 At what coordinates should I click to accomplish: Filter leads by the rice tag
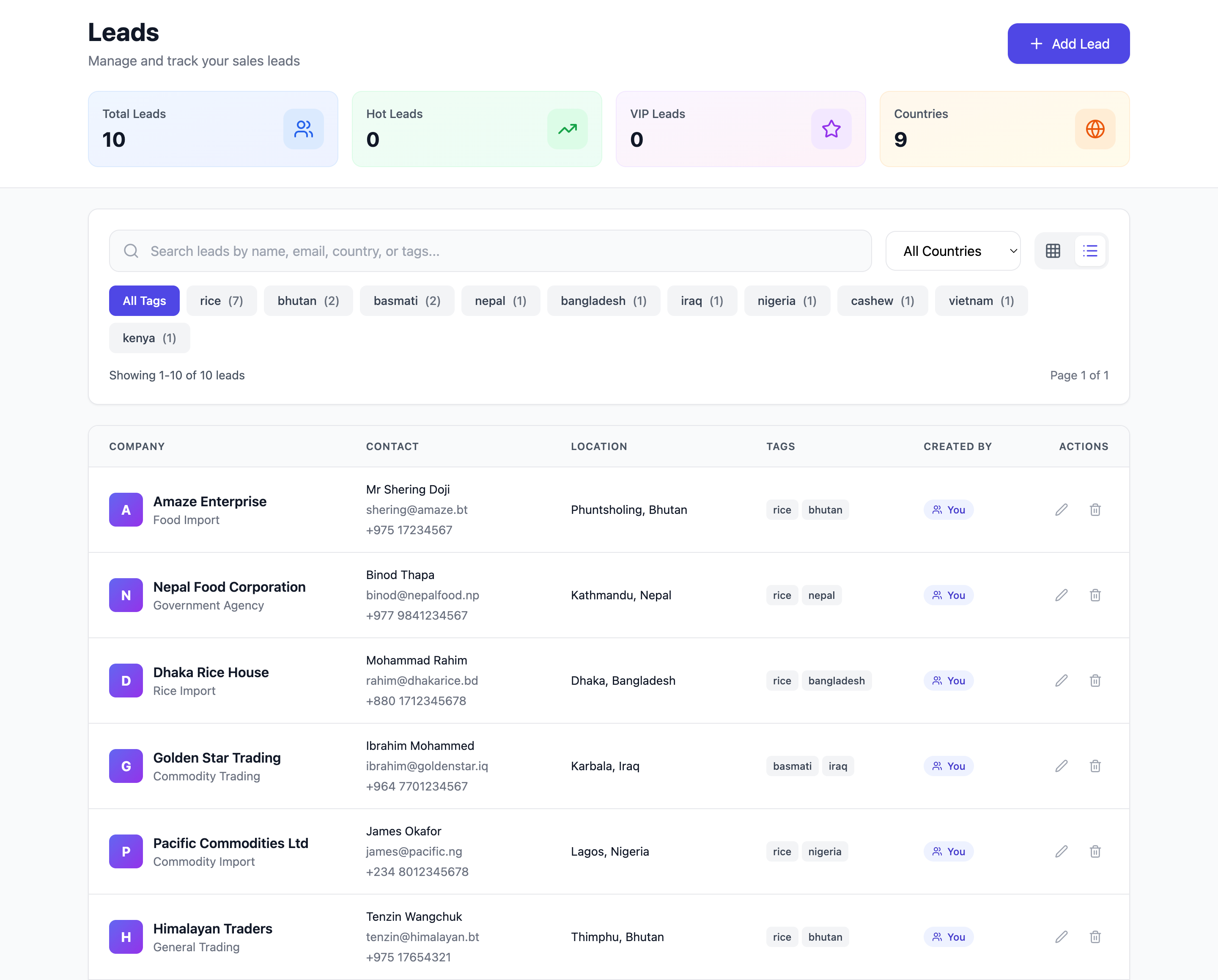coord(222,300)
